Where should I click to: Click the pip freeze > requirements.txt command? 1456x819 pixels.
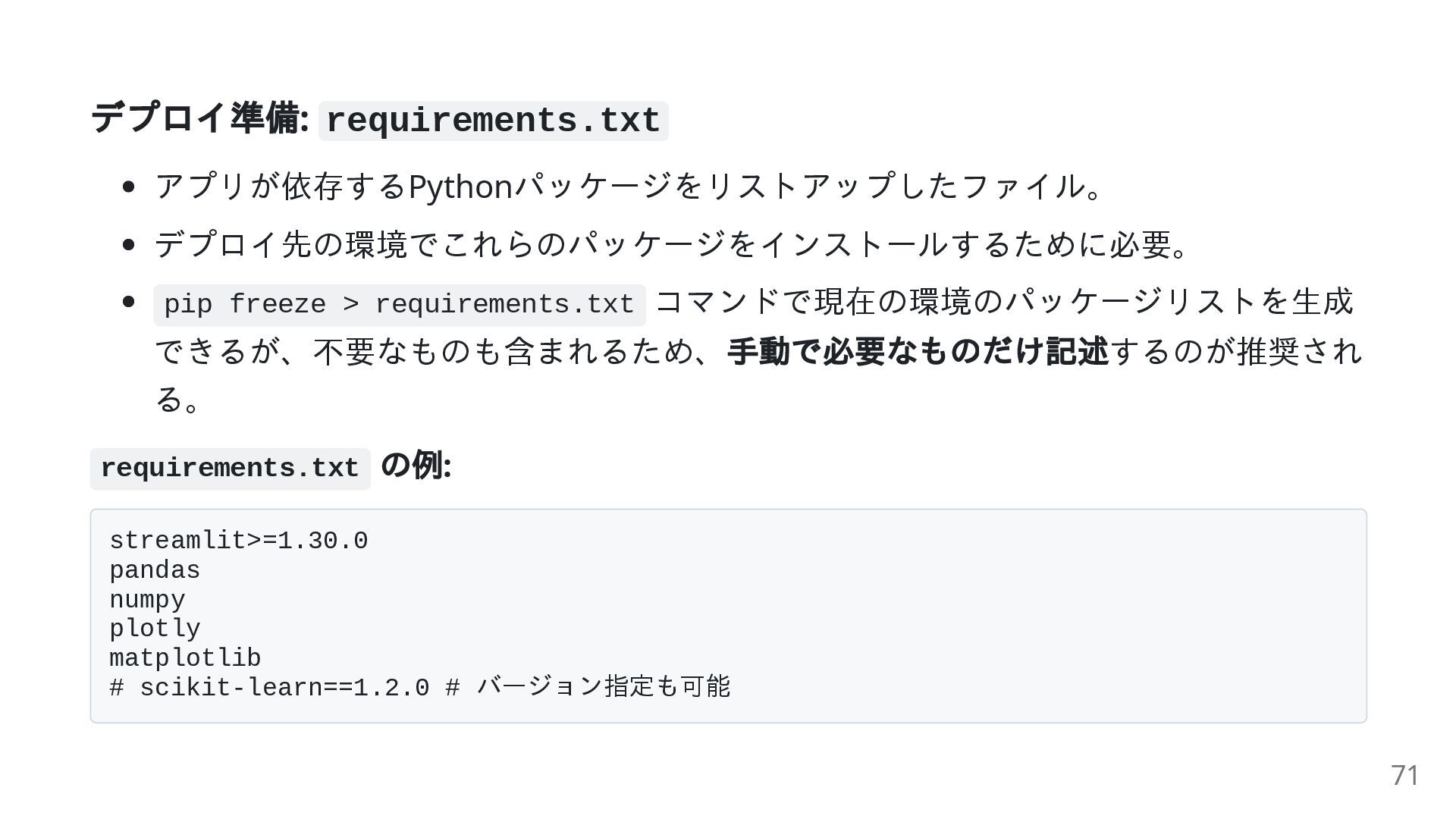click(399, 305)
